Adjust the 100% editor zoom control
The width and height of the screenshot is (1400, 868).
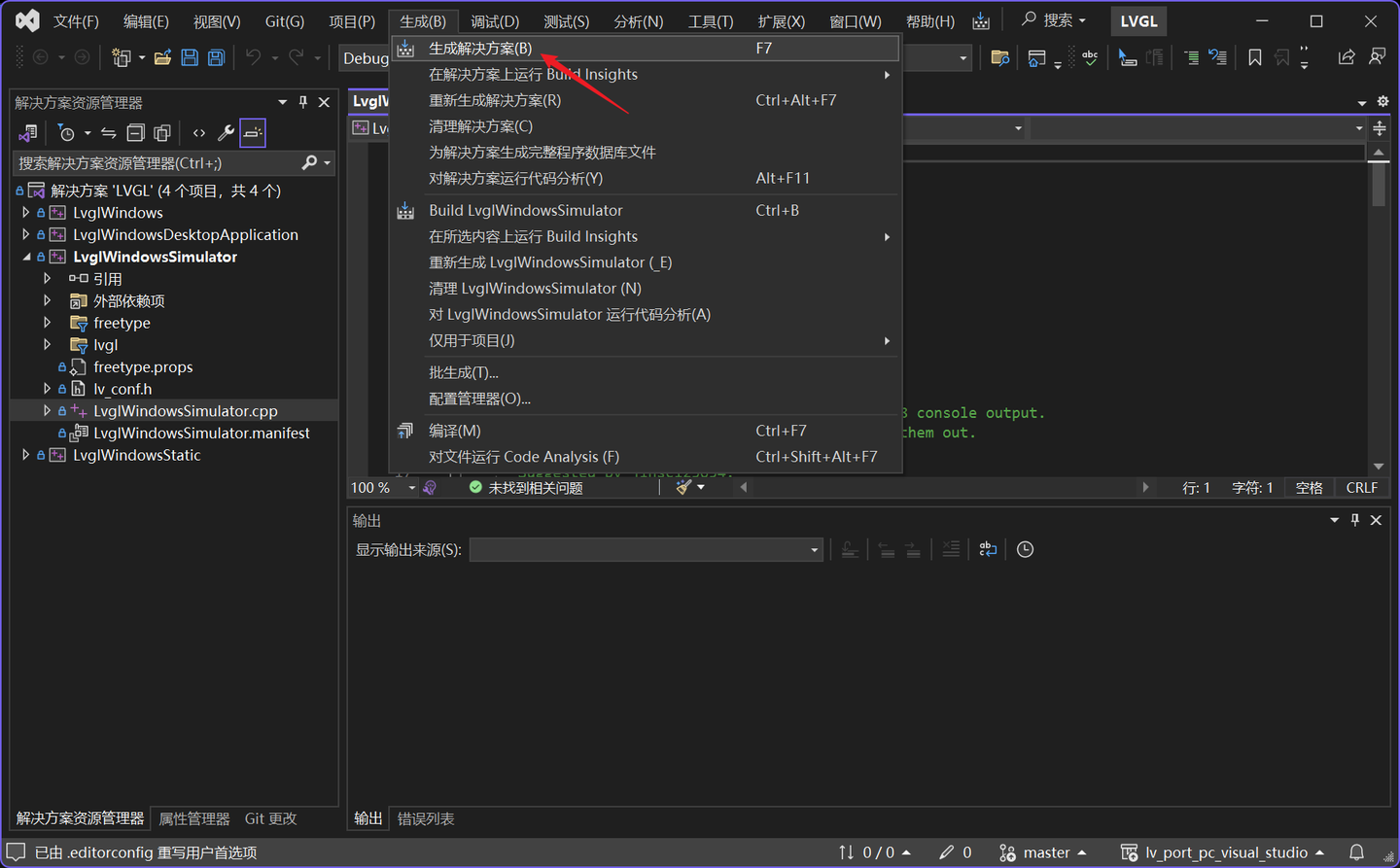[x=374, y=487]
